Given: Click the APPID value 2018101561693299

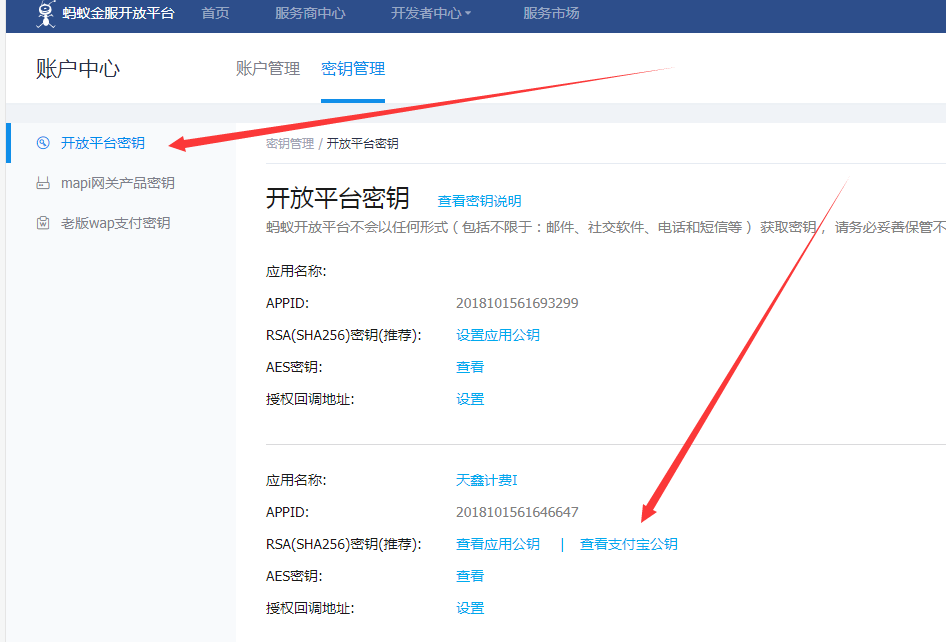Looking at the screenshot, I should pos(517,303).
